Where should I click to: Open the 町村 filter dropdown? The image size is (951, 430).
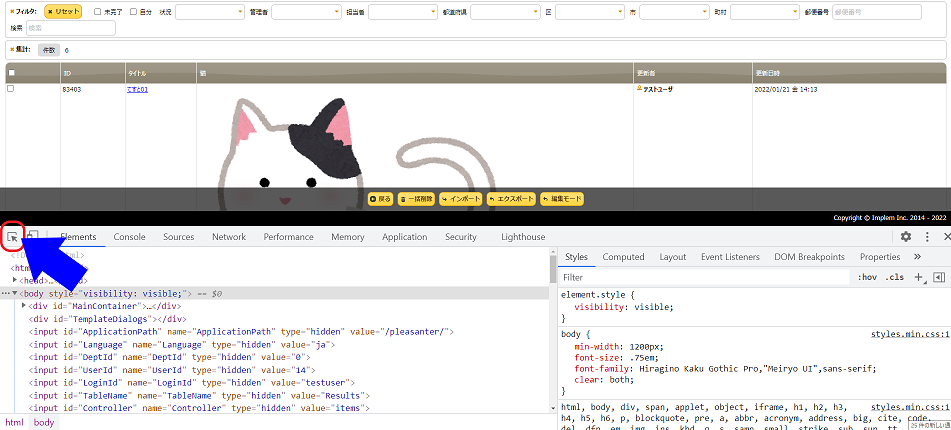pos(765,12)
